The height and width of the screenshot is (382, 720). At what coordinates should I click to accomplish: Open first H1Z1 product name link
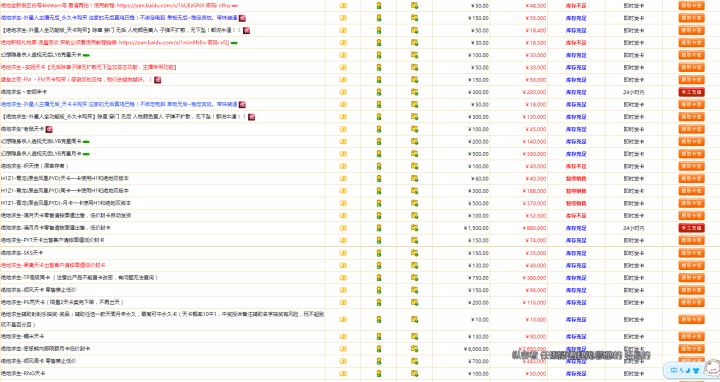point(65,178)
